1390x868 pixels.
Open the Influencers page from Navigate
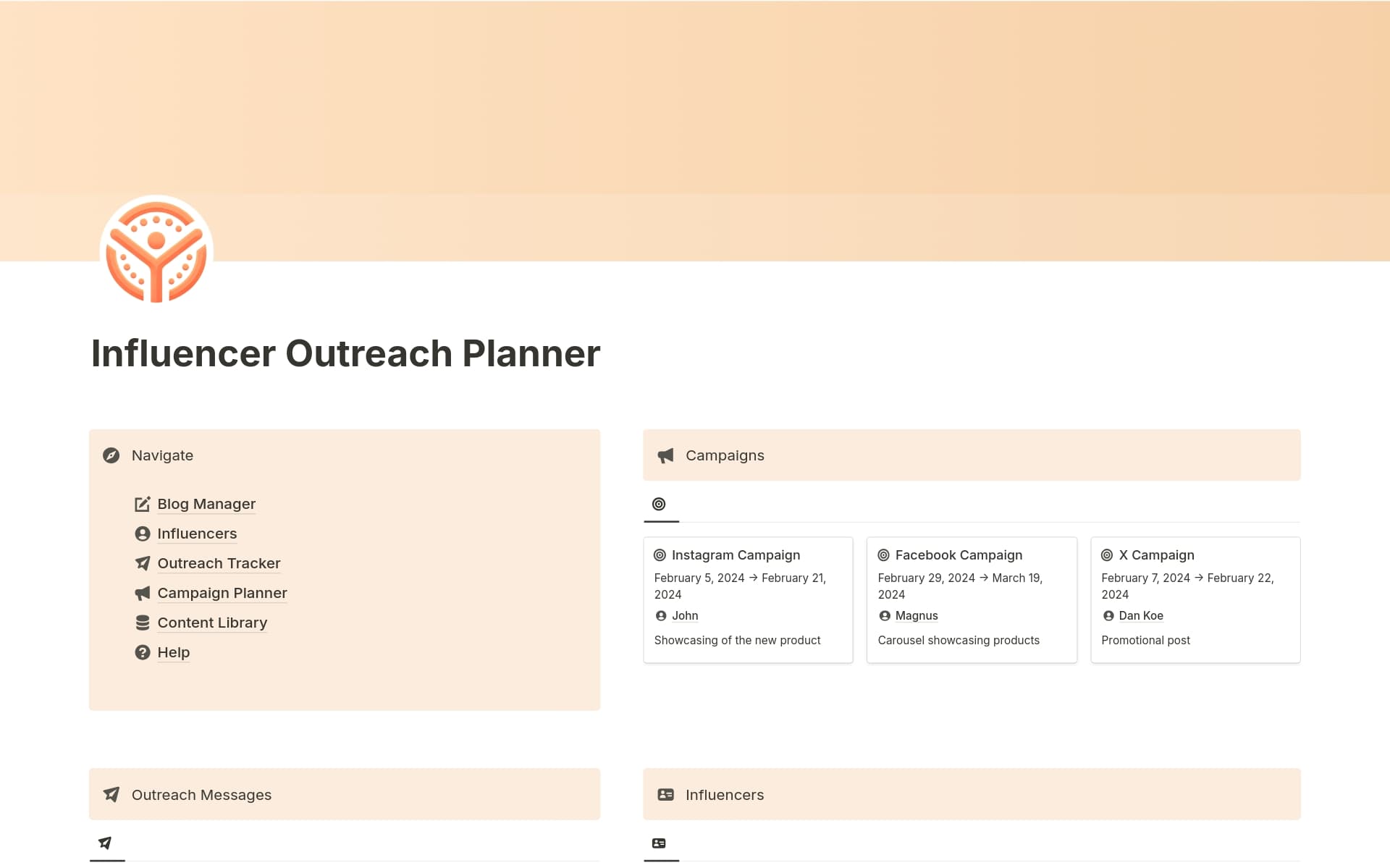click(197, 534)
